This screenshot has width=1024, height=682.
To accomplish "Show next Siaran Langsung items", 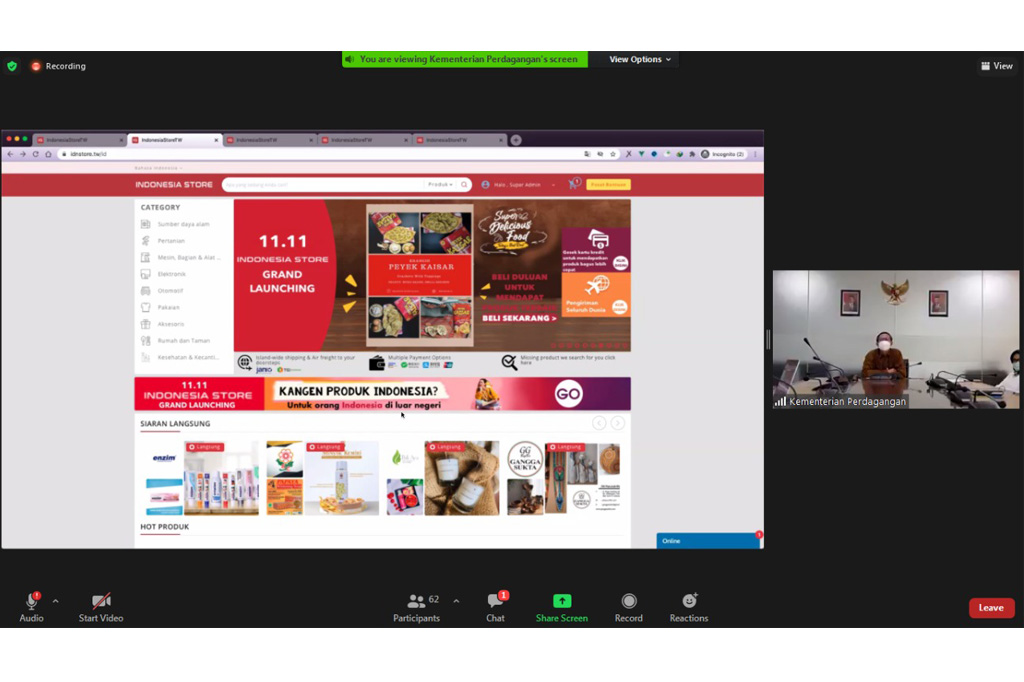I will pos(617,423).
